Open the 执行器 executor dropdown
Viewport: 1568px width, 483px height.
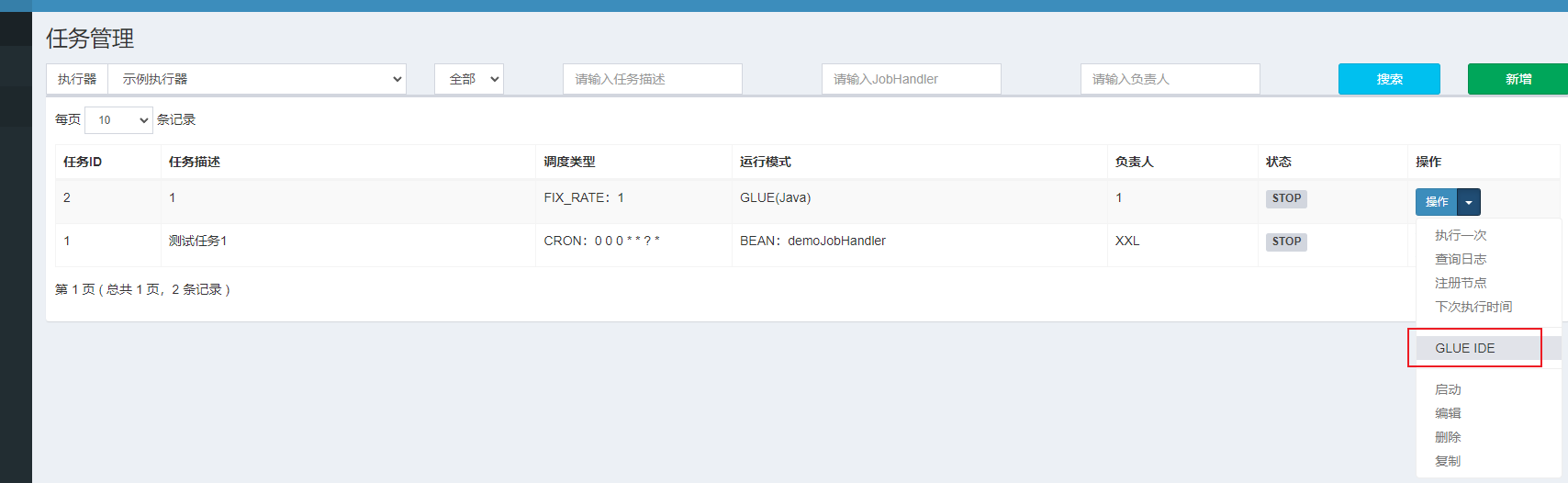point(257,79)
